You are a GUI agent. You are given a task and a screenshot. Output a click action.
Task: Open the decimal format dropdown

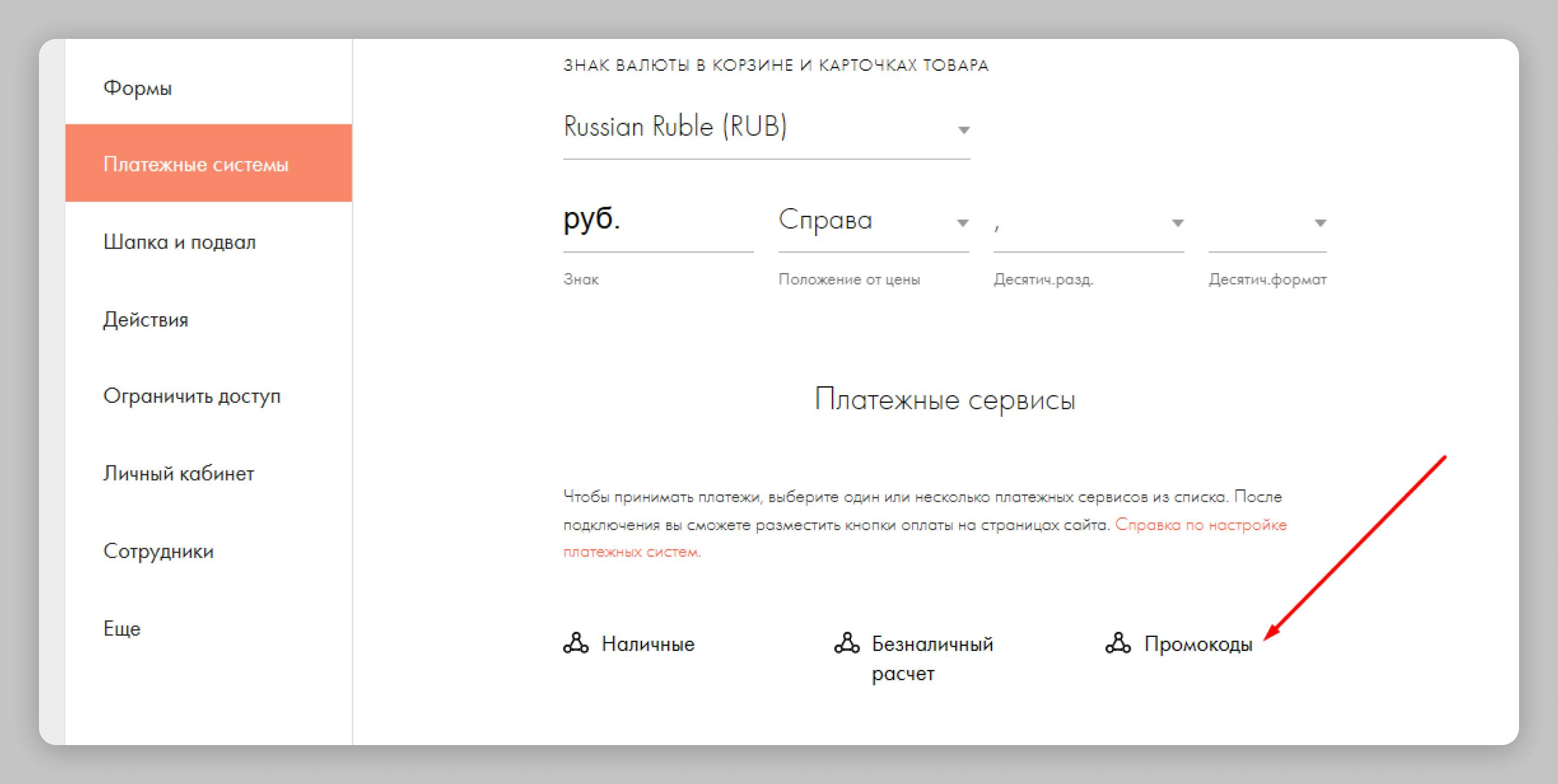[1267, 223]
